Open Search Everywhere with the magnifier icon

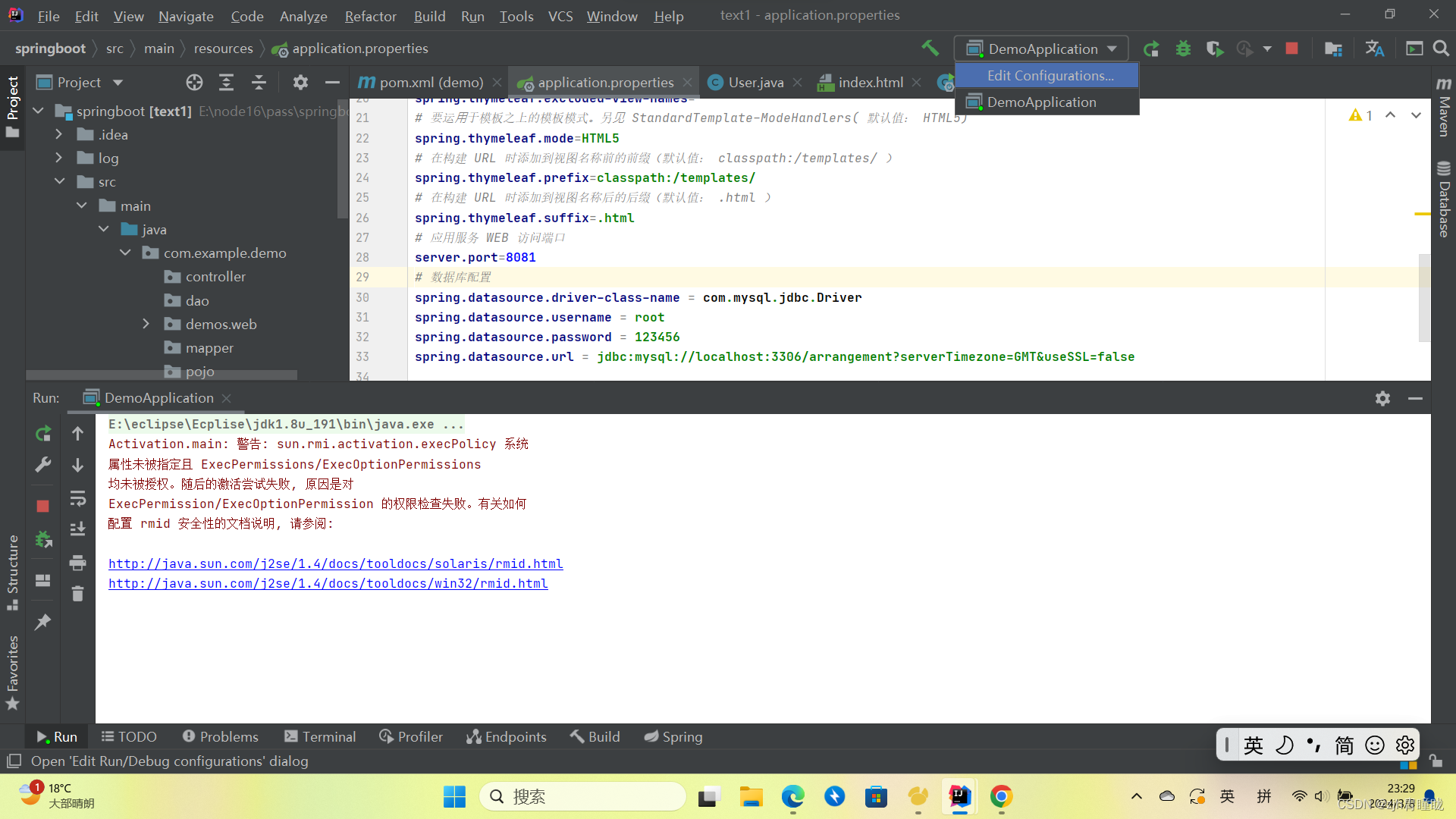coord(1442,48)
